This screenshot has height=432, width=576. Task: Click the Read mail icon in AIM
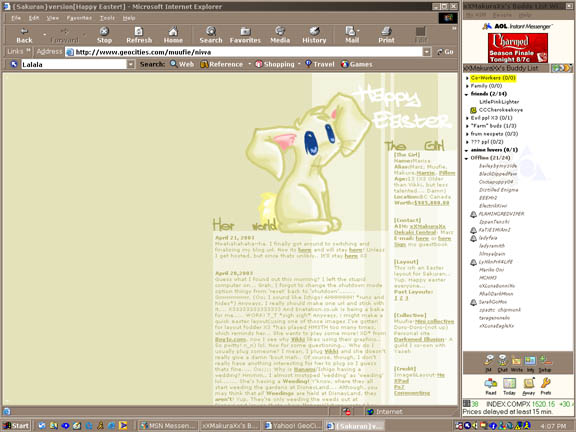[491, 386]
